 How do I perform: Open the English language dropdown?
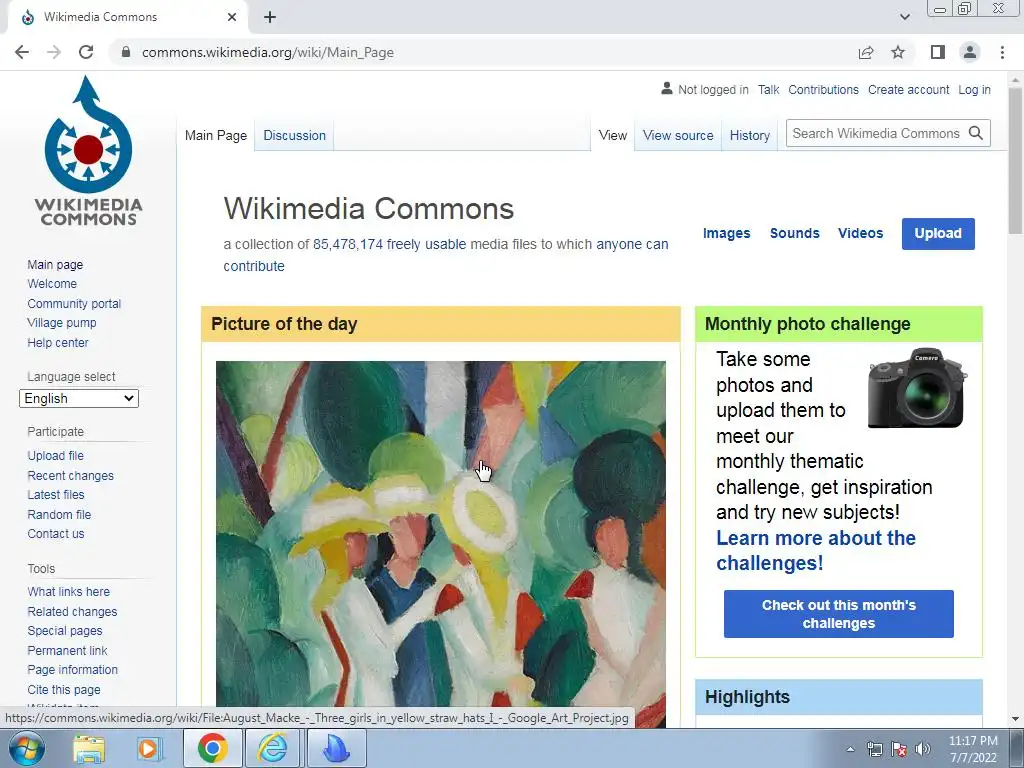[79, 398]
